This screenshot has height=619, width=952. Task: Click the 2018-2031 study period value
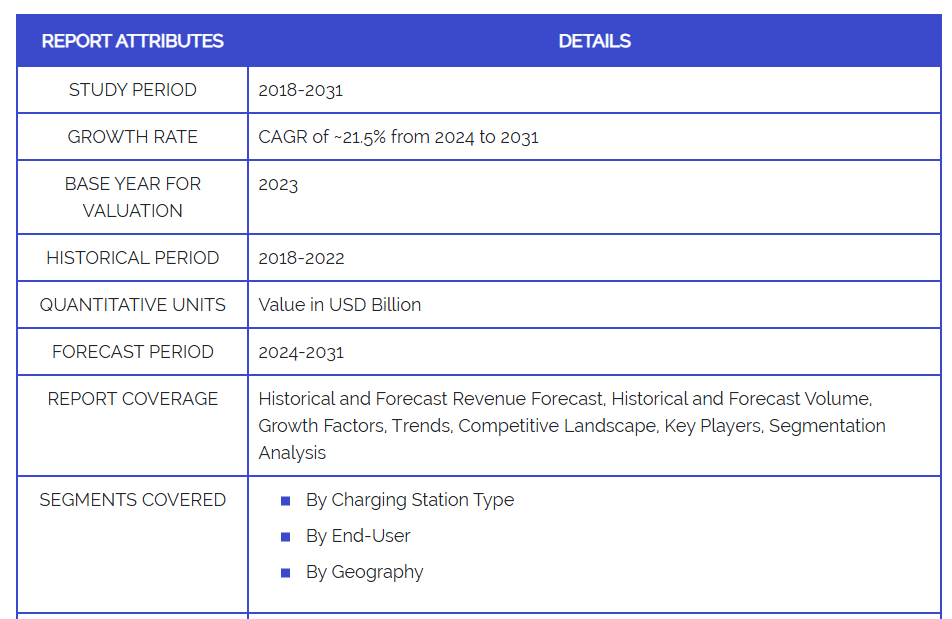point(300,90)
